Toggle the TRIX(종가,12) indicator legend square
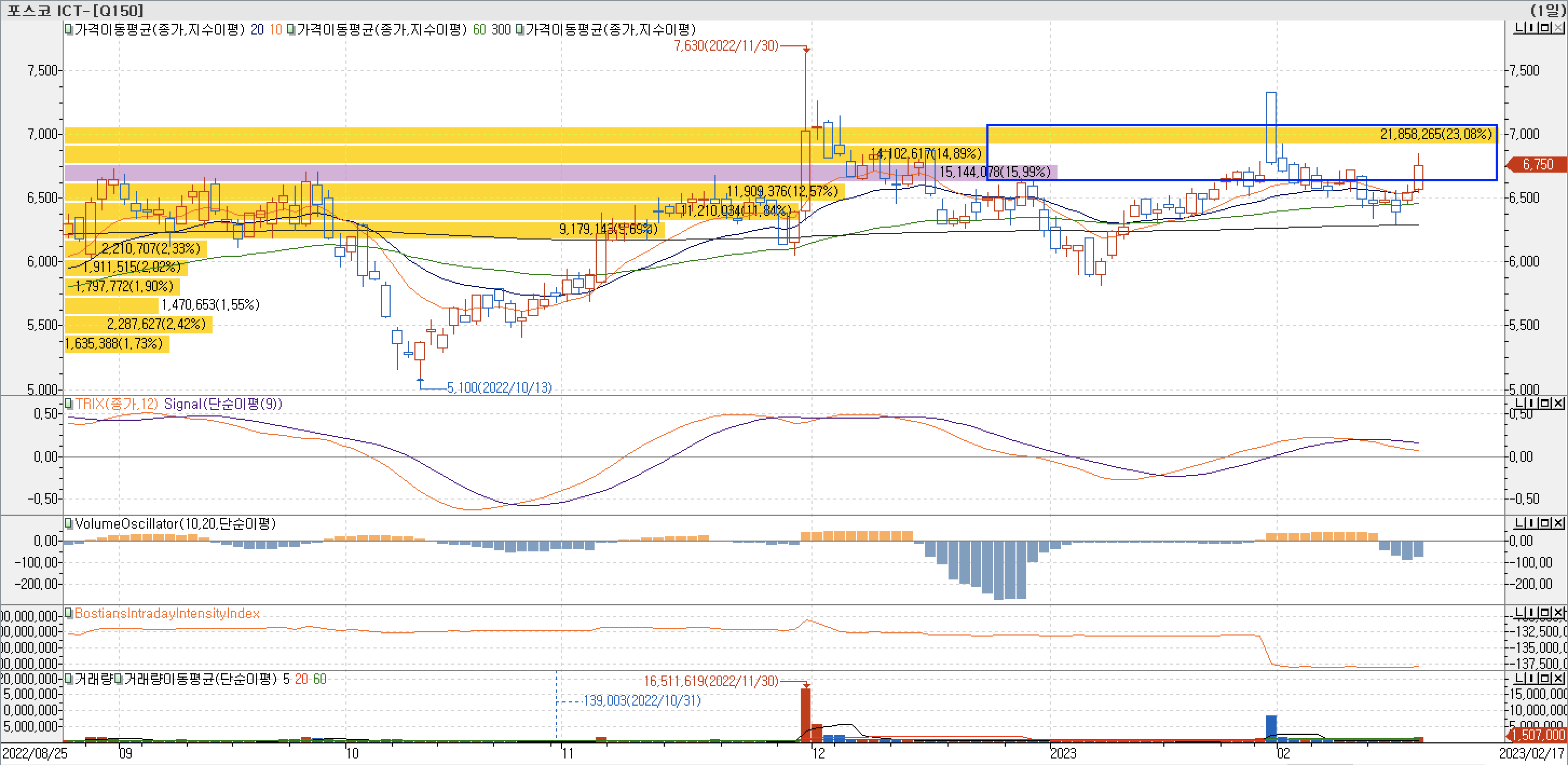 69,404
